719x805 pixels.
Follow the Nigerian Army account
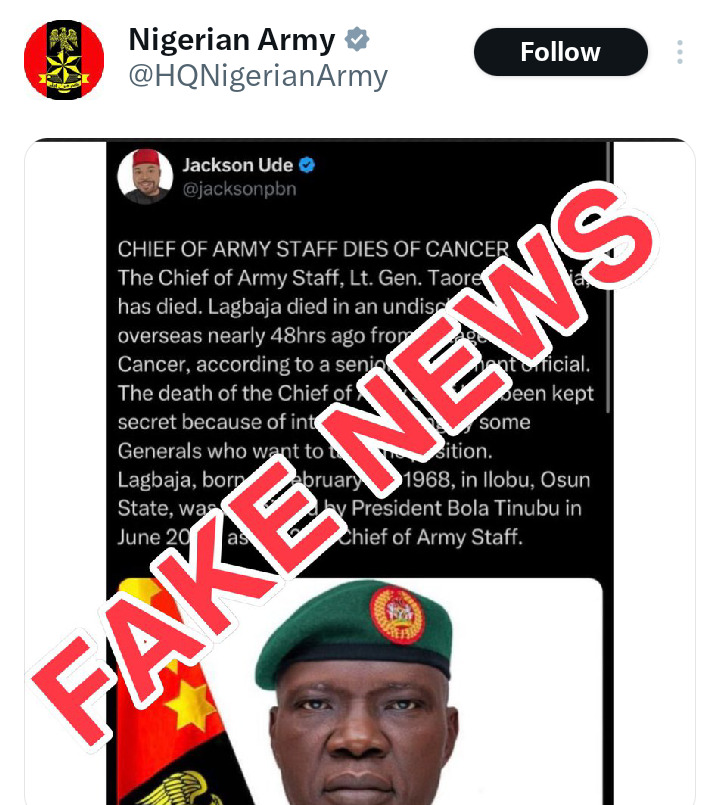[x=560, y=52]
